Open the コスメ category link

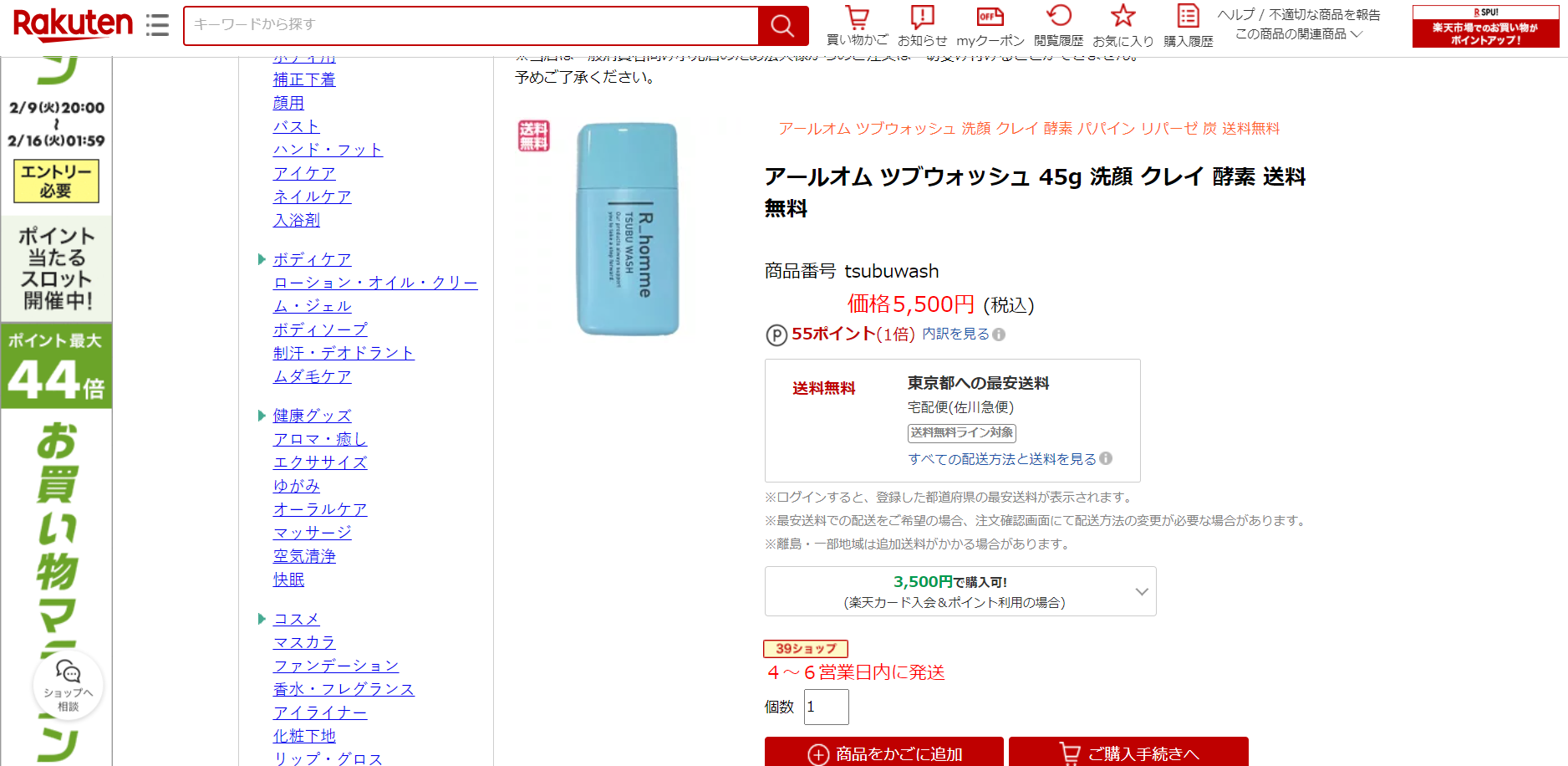pyautogui.click(x=297, y=619)
